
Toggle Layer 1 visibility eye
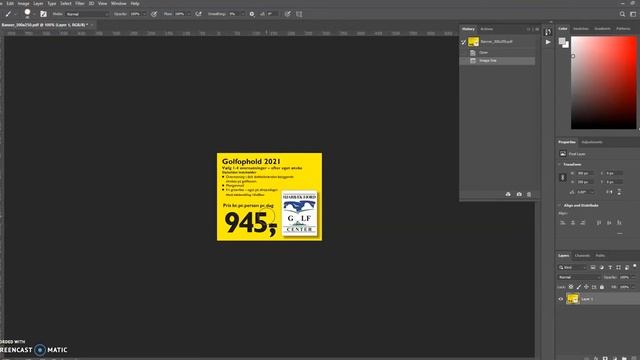(561, 299)
